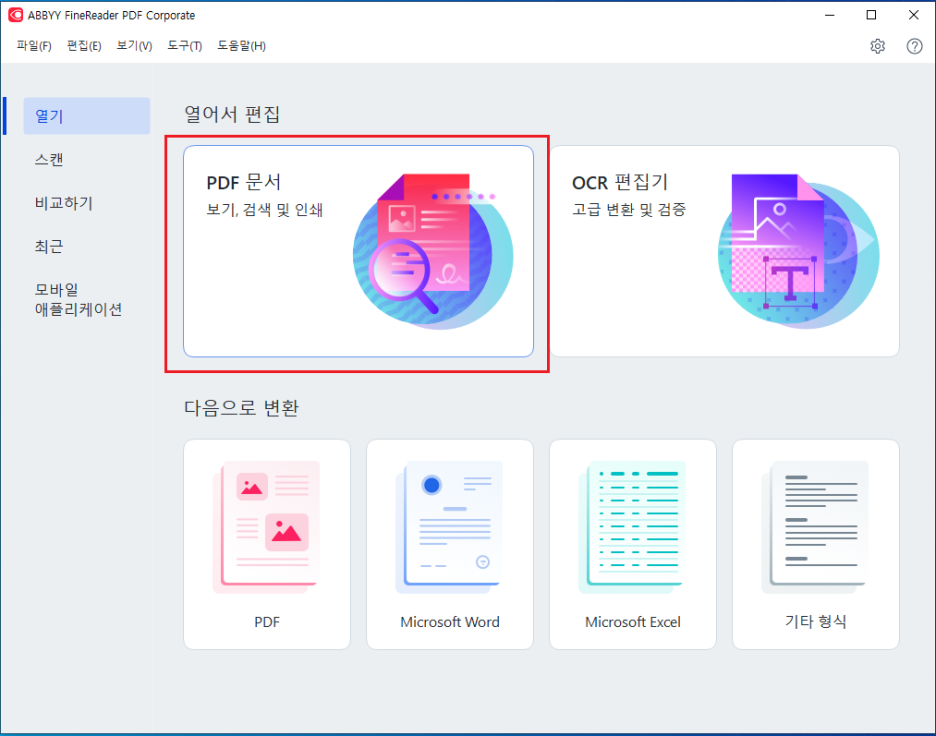
Task: Open the help question mark icon
Action: click(x=914, y=46)
